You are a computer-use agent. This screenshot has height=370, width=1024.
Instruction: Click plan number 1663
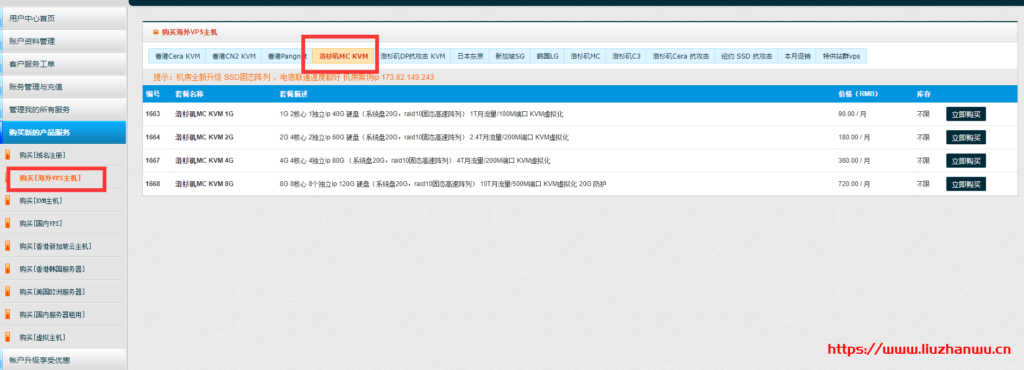pyautogui.click(x=153, y=114)
